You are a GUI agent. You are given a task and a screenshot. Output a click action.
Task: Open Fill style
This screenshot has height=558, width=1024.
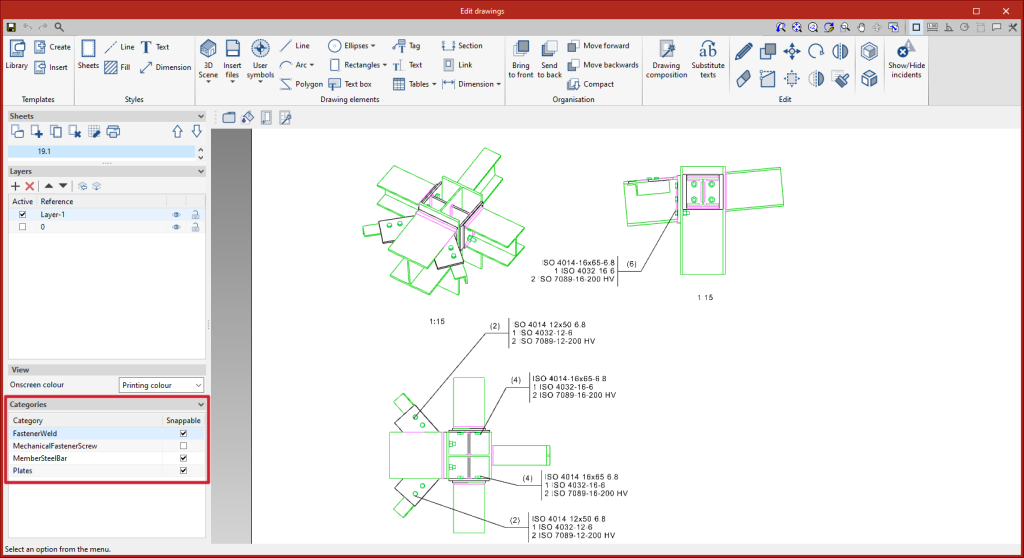(118, 67)
